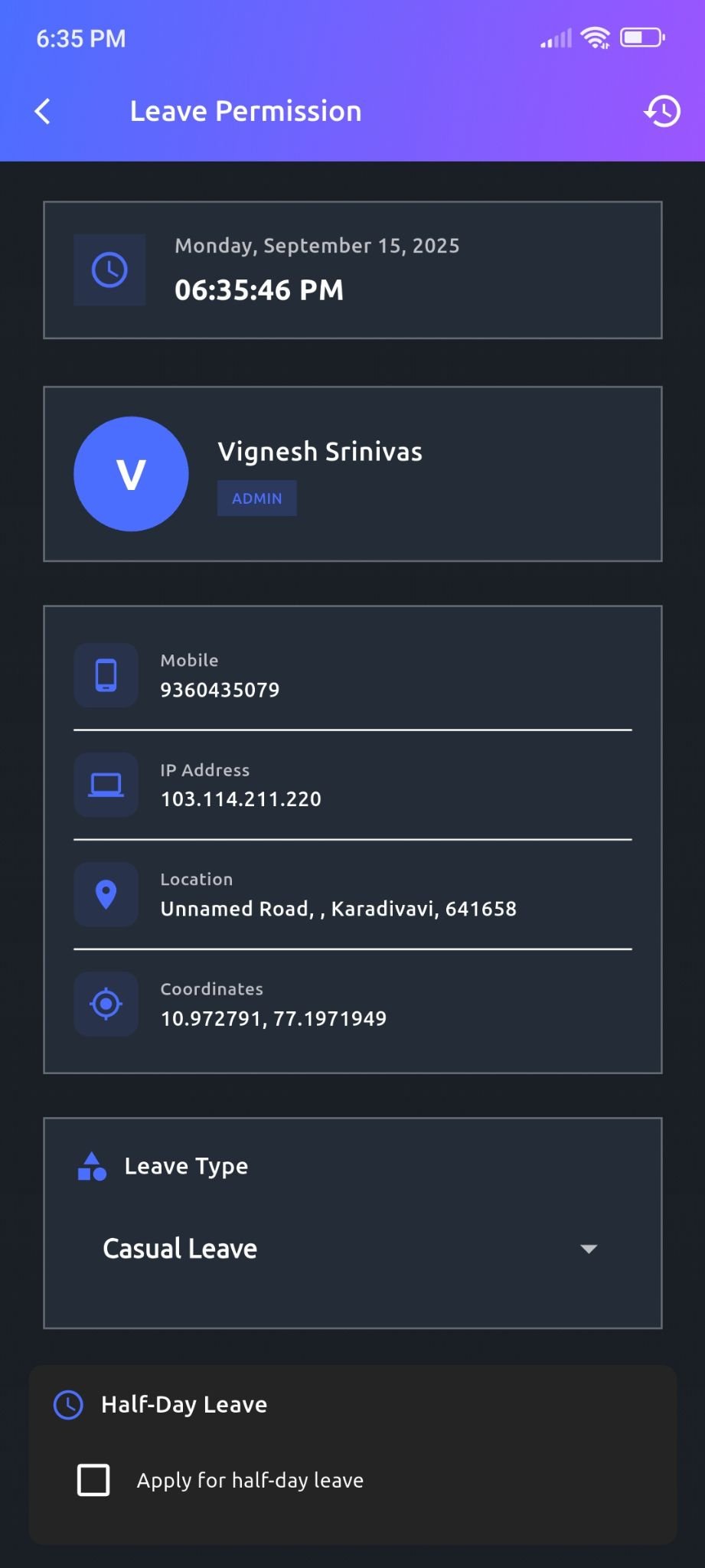Open the Casual Leave dropdown arrow

pos(588,1249)
